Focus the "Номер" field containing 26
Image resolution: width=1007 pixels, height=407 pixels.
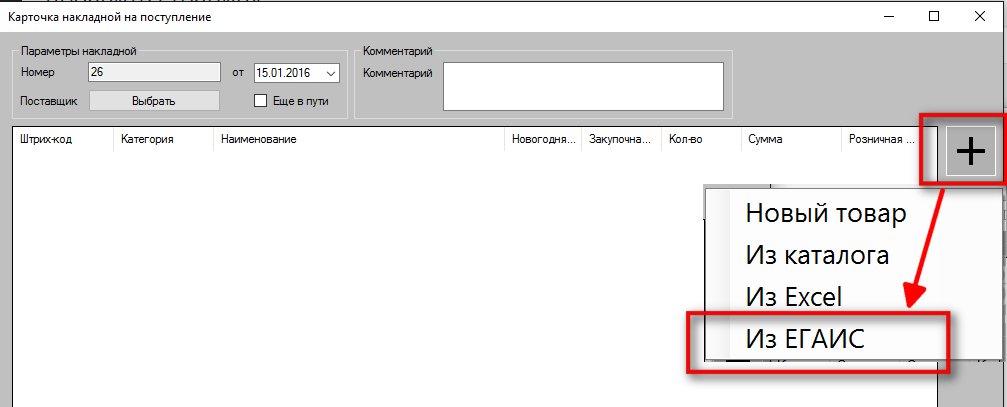coord(154,73)
